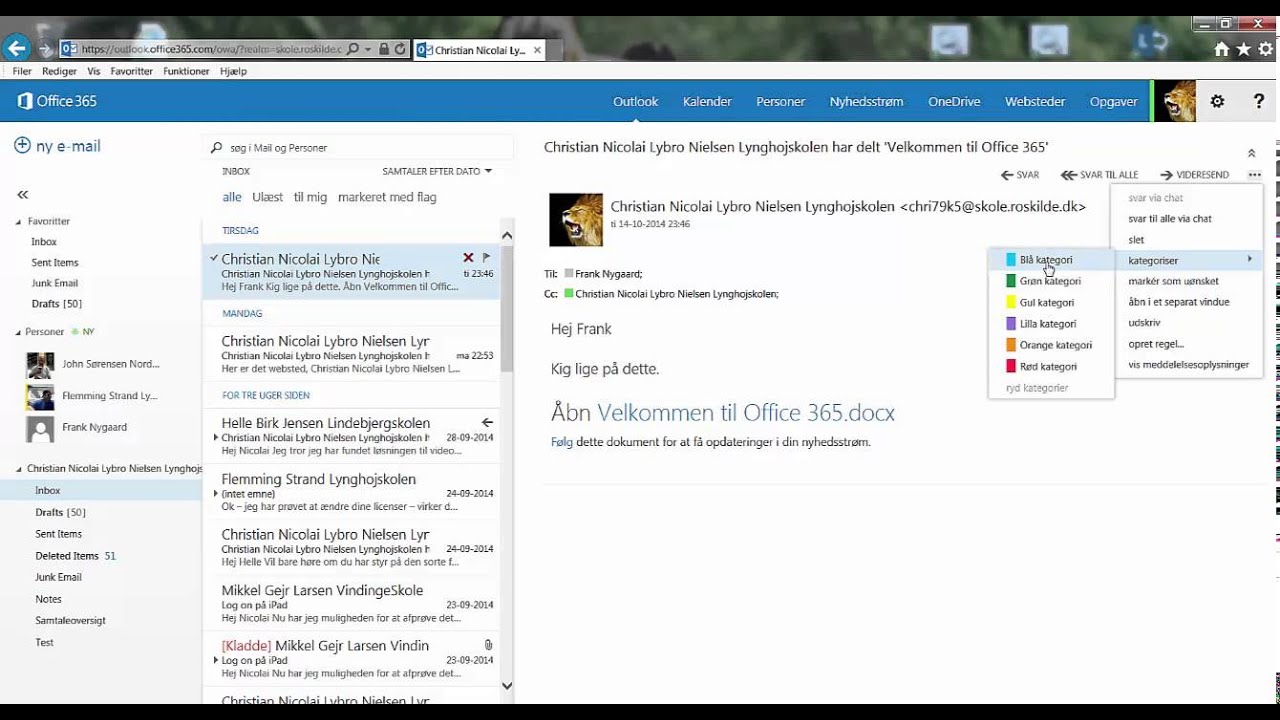Click ryd kategorier
Screen dimensions: 1280x720
1037,388
